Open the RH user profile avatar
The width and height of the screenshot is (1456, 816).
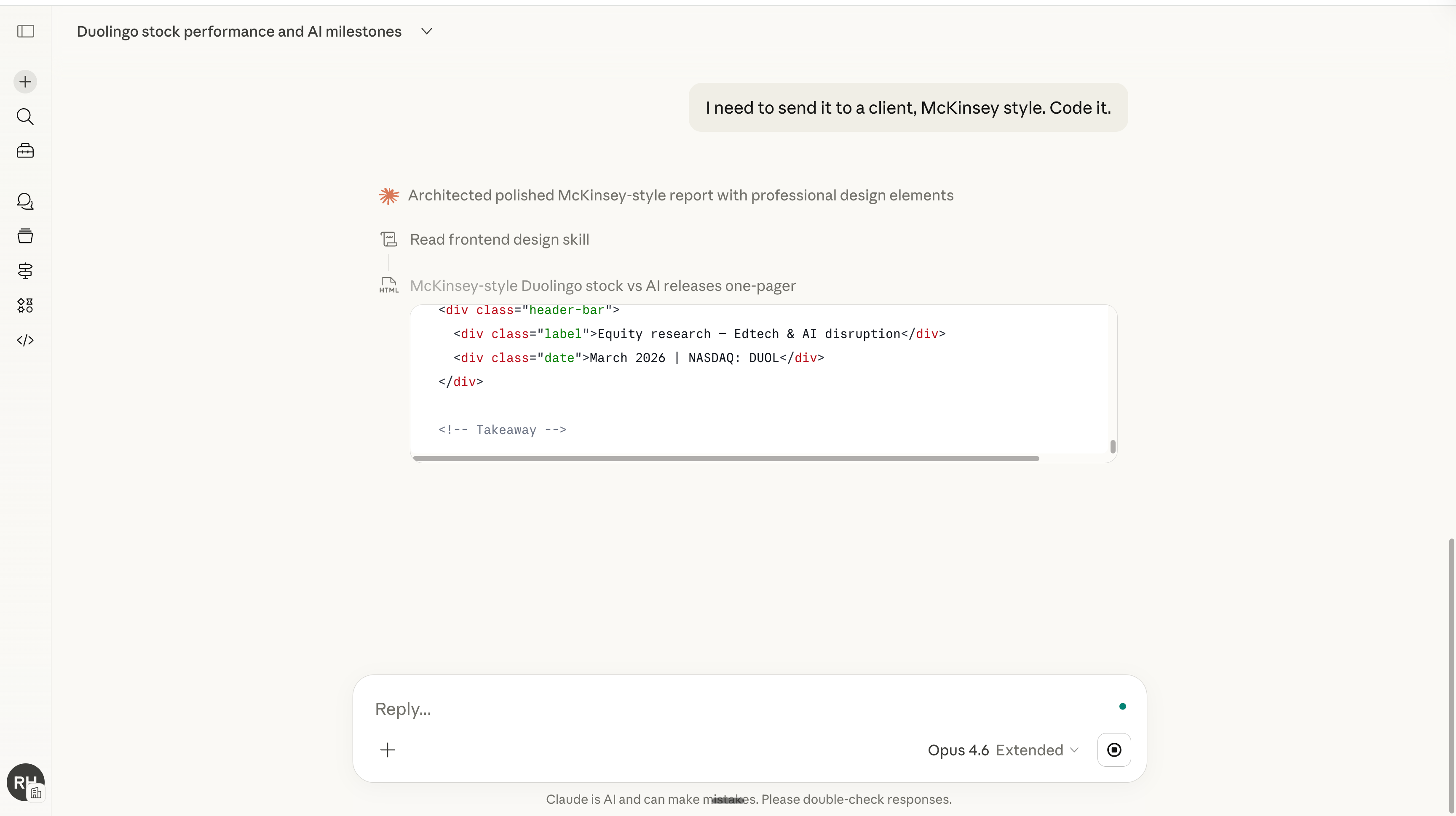(25, 782)
